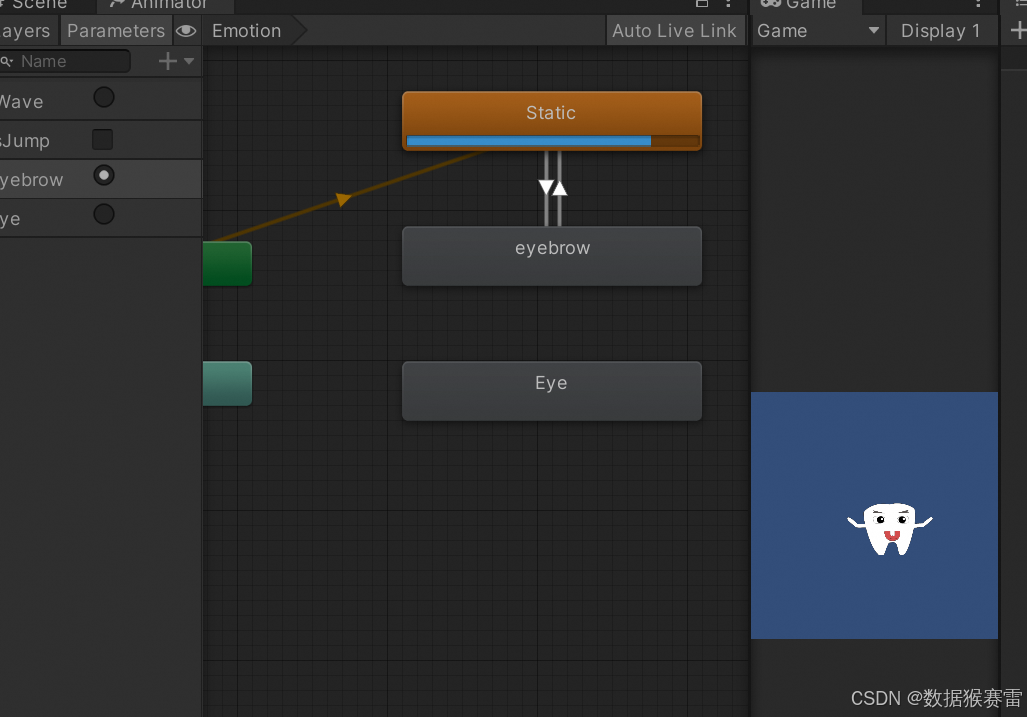Image resolution: width=1027 pixels, height=717 pixels.
Task: Select the Eye state node in the graph
Action: (551, 390)
